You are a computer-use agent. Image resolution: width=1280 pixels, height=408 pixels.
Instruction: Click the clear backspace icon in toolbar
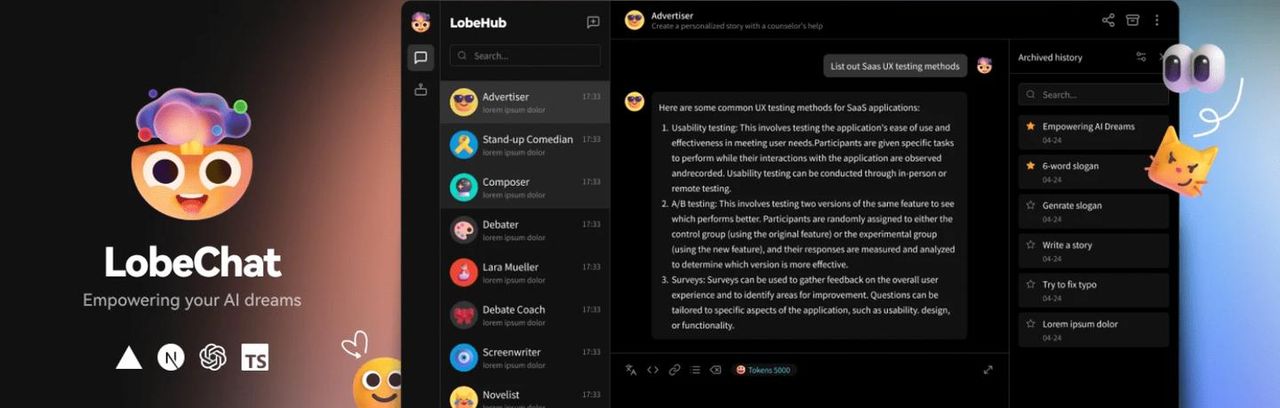pyautogui.click(x=716, y=370)
